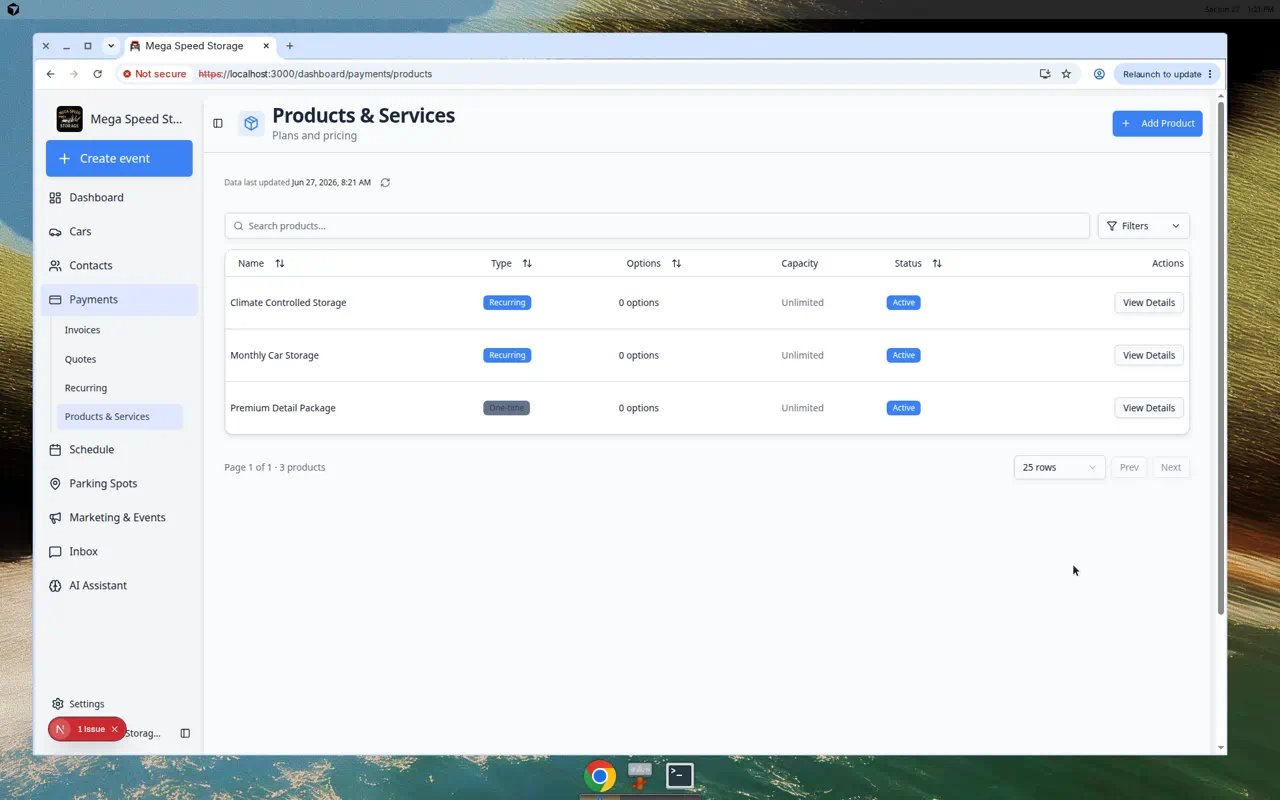The image size is (1280, 800).
Task: Open the Inbox
Action: pos(119,551)
